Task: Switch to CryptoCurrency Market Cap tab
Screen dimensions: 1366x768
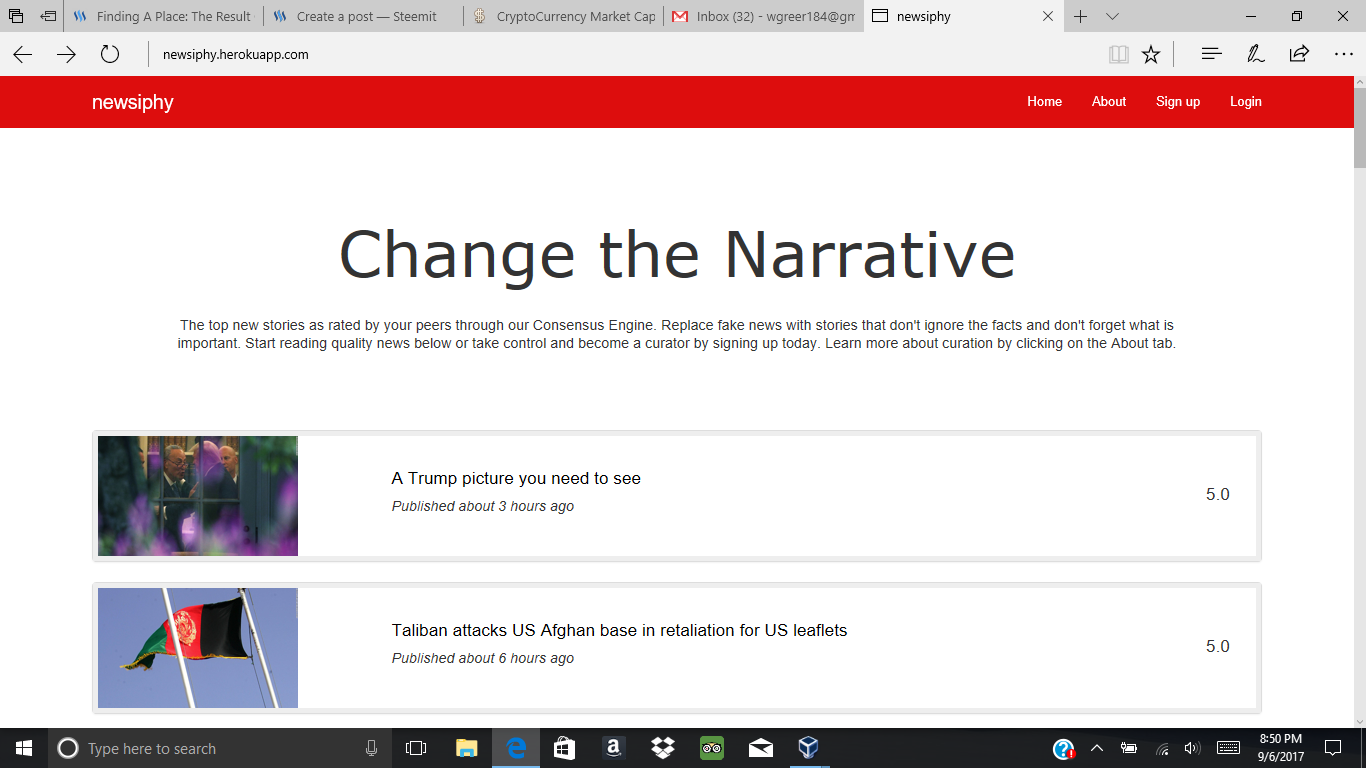Action: (x=564, y=16)
